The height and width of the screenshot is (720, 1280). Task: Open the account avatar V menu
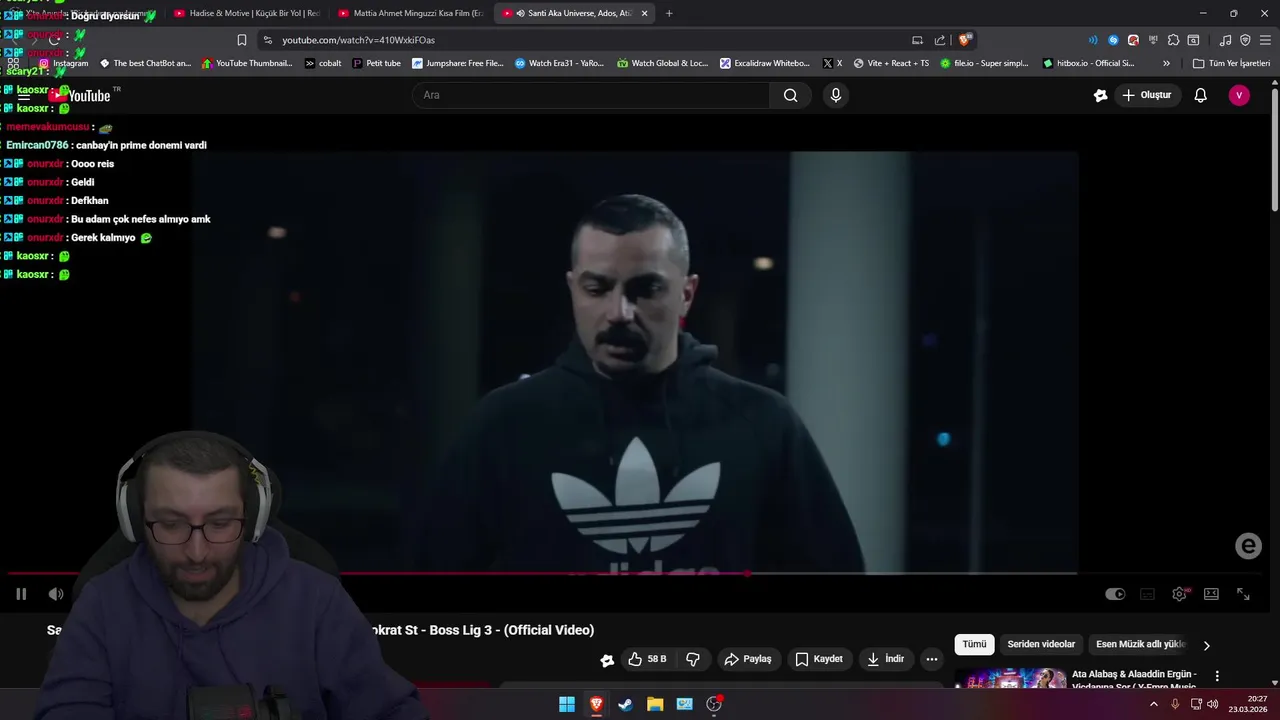tap(1239, 95)
